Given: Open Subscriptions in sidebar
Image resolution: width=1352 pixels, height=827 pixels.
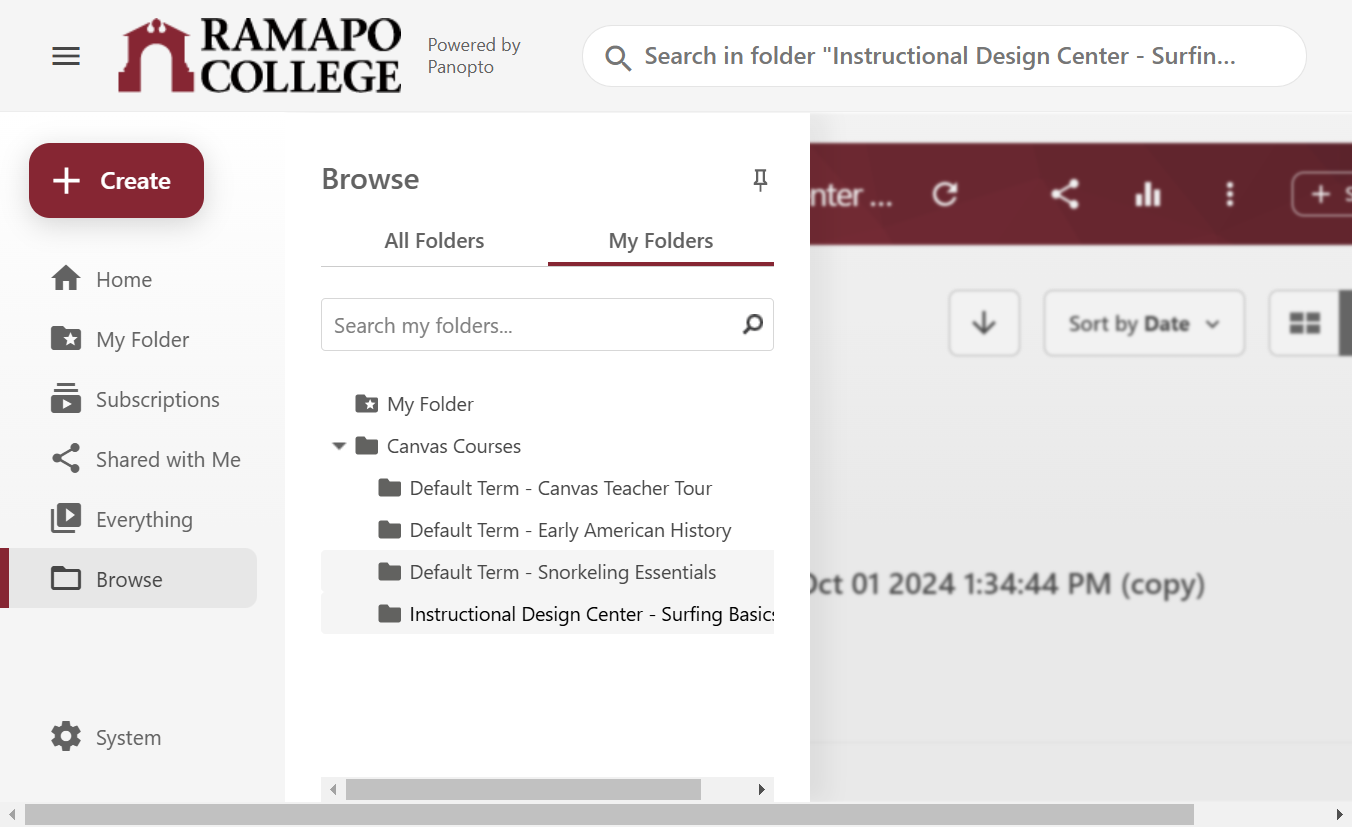Looking at the screenshot, I should click(135, 399).
